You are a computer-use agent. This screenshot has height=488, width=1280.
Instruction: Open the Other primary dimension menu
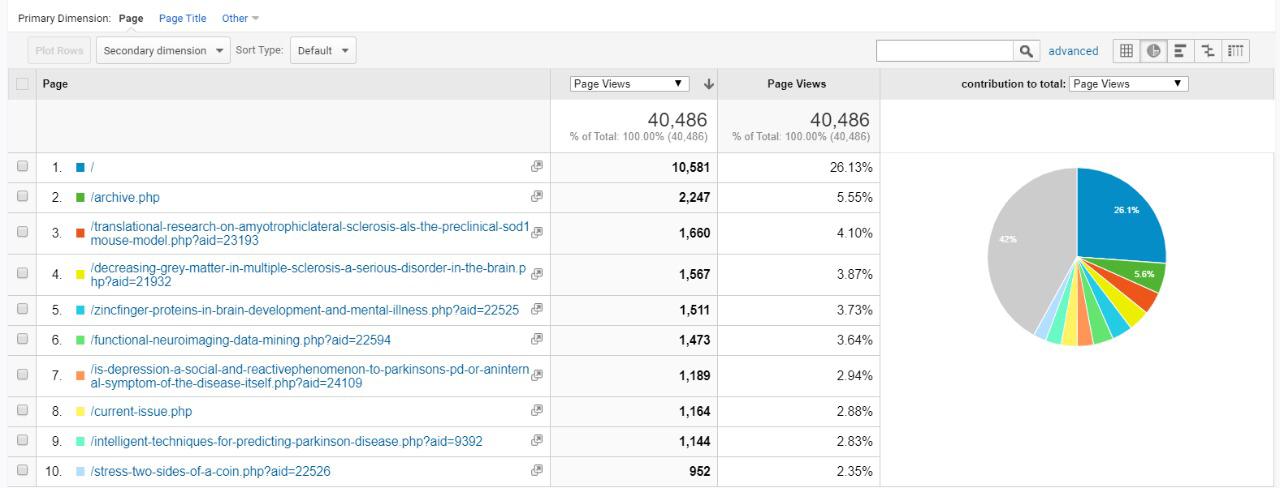coord(240,18)
